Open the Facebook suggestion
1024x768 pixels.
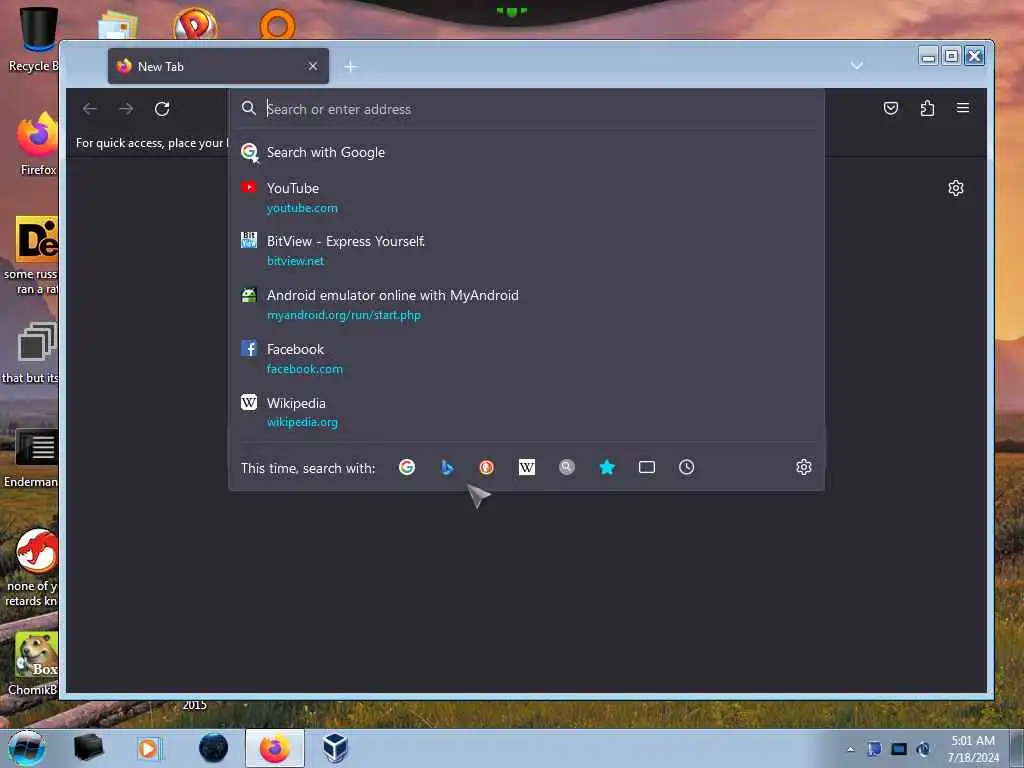click(526, 358)
